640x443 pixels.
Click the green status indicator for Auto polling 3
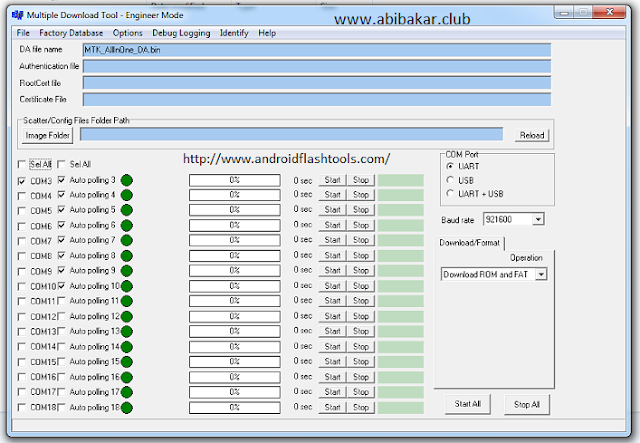[127, 180]
